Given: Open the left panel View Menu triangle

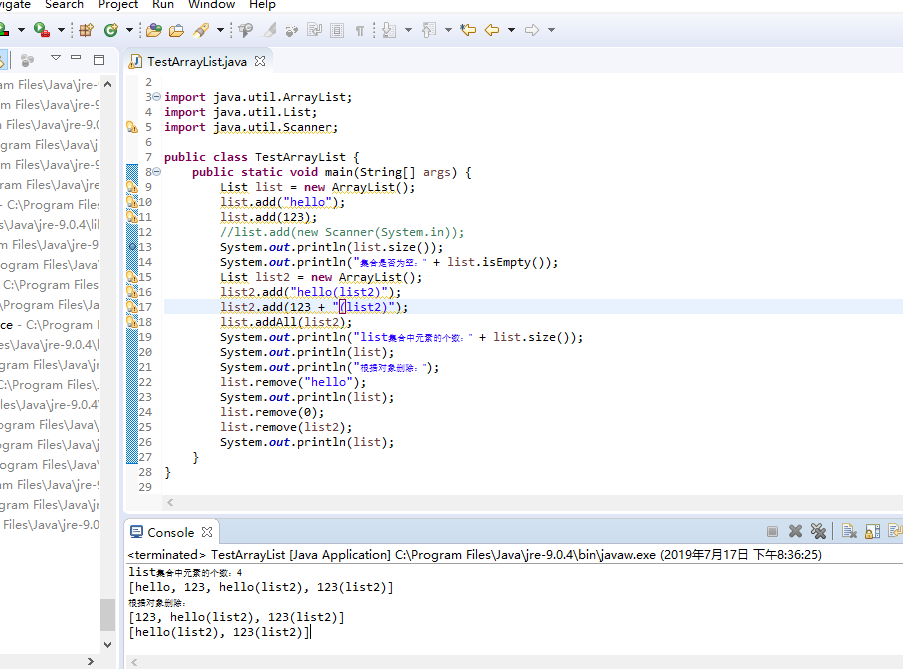Looking at the screenshot, I should pos(55,58).
